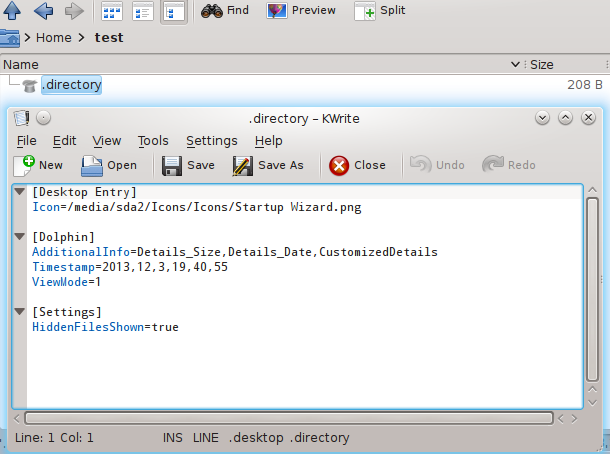The image size is (610, 454).
Task: Switch Dolphin to details view mode
Action: [x=174, y=11]
